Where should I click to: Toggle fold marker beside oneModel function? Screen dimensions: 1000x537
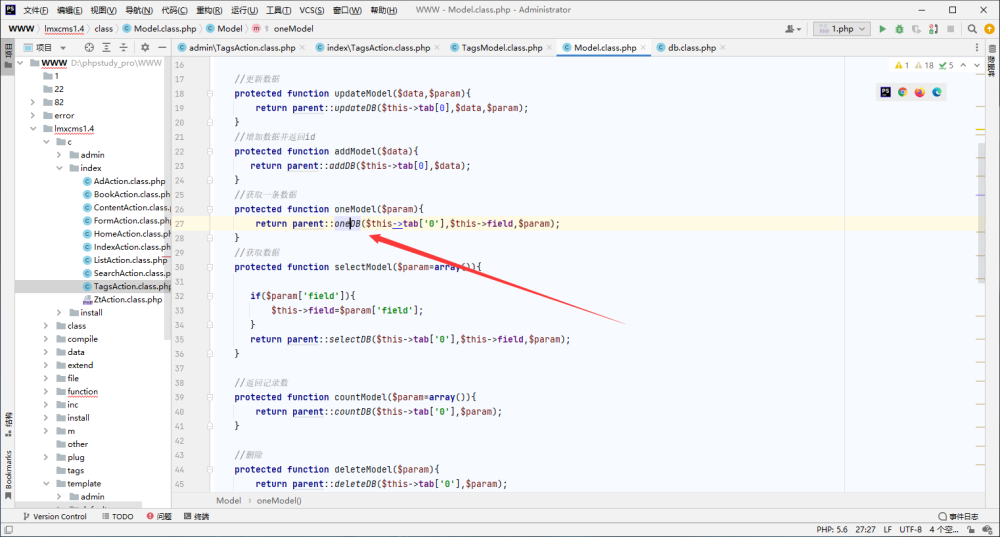(x=210, y=209)
